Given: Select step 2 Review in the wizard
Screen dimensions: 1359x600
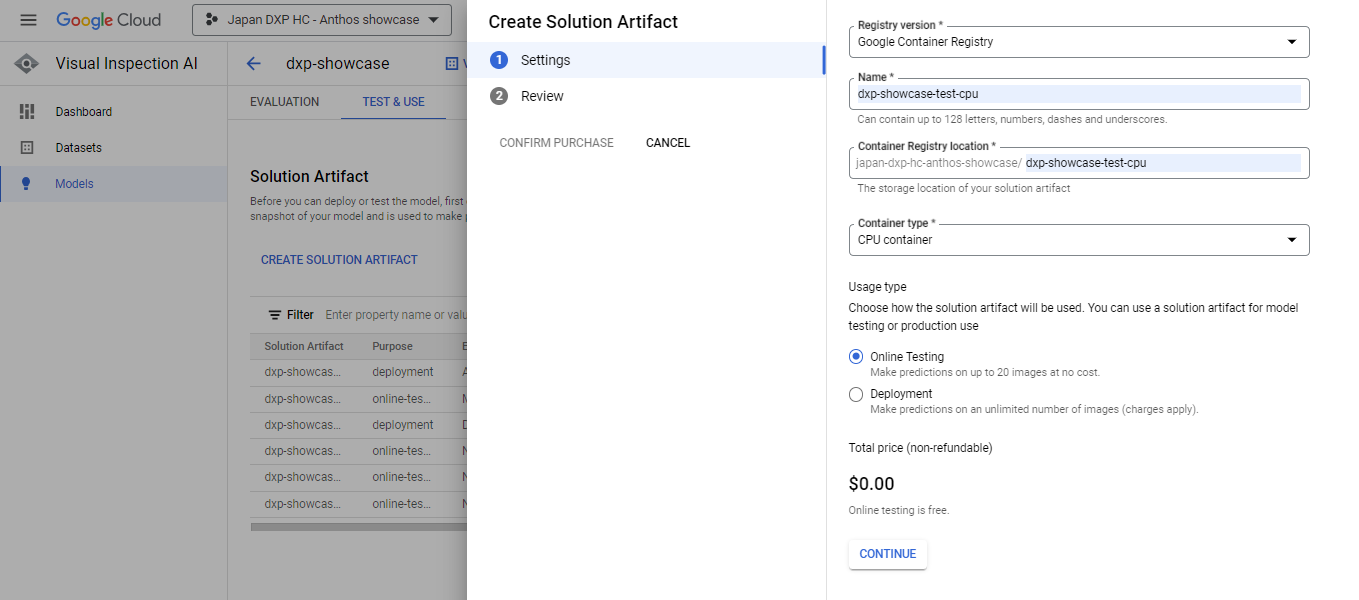Looking at the screenshot, I should coord(646,96).
